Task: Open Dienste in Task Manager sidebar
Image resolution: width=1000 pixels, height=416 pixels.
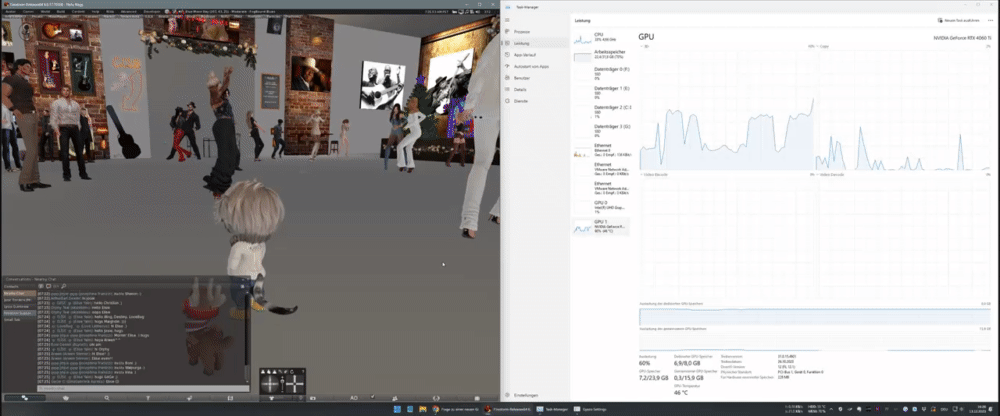Action: click(x=535, y=101)
